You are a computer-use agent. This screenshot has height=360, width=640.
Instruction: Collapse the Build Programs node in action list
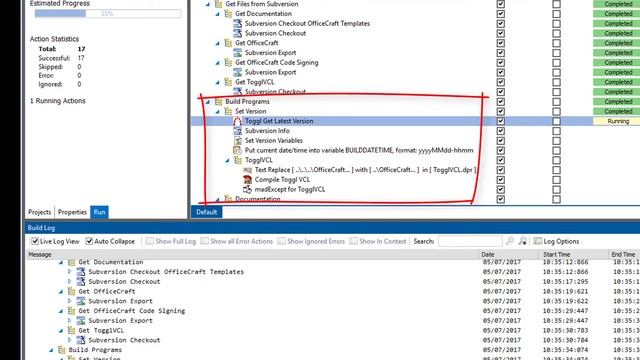pos(208,102)
